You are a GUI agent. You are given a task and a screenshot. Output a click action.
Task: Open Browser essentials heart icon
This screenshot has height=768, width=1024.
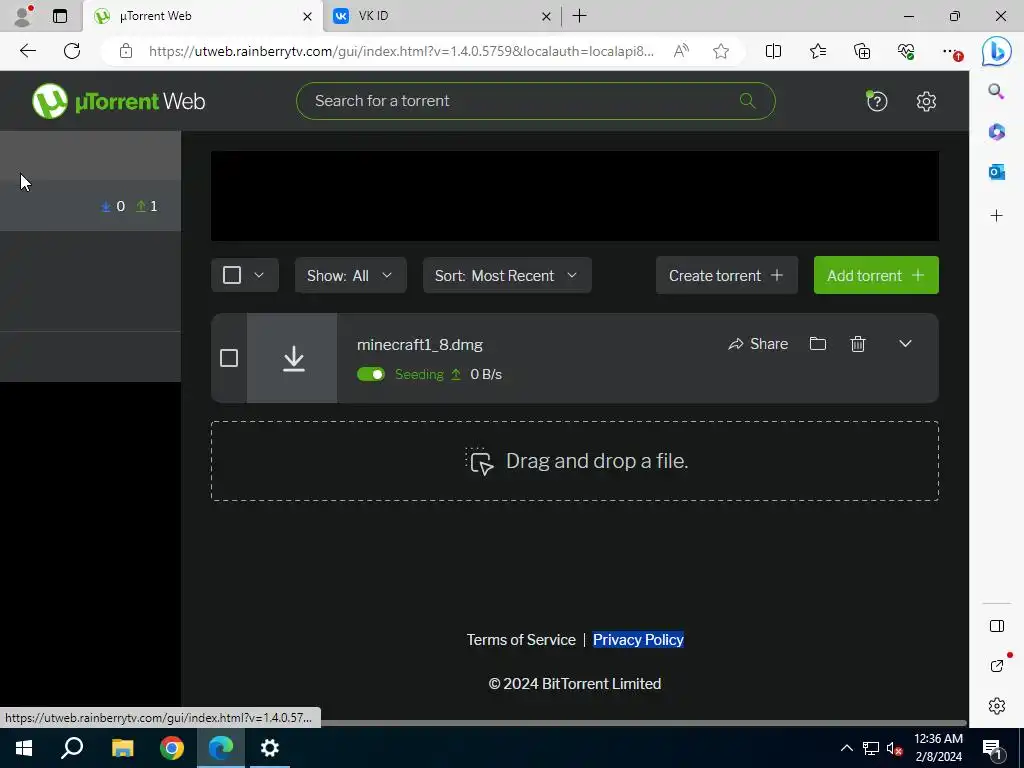coord(906,51)
